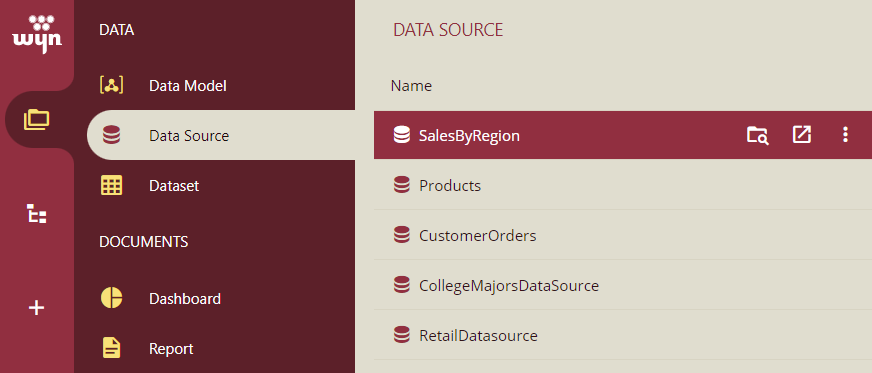
Task: Click the plus create icon
Action: tap(37, 307)
